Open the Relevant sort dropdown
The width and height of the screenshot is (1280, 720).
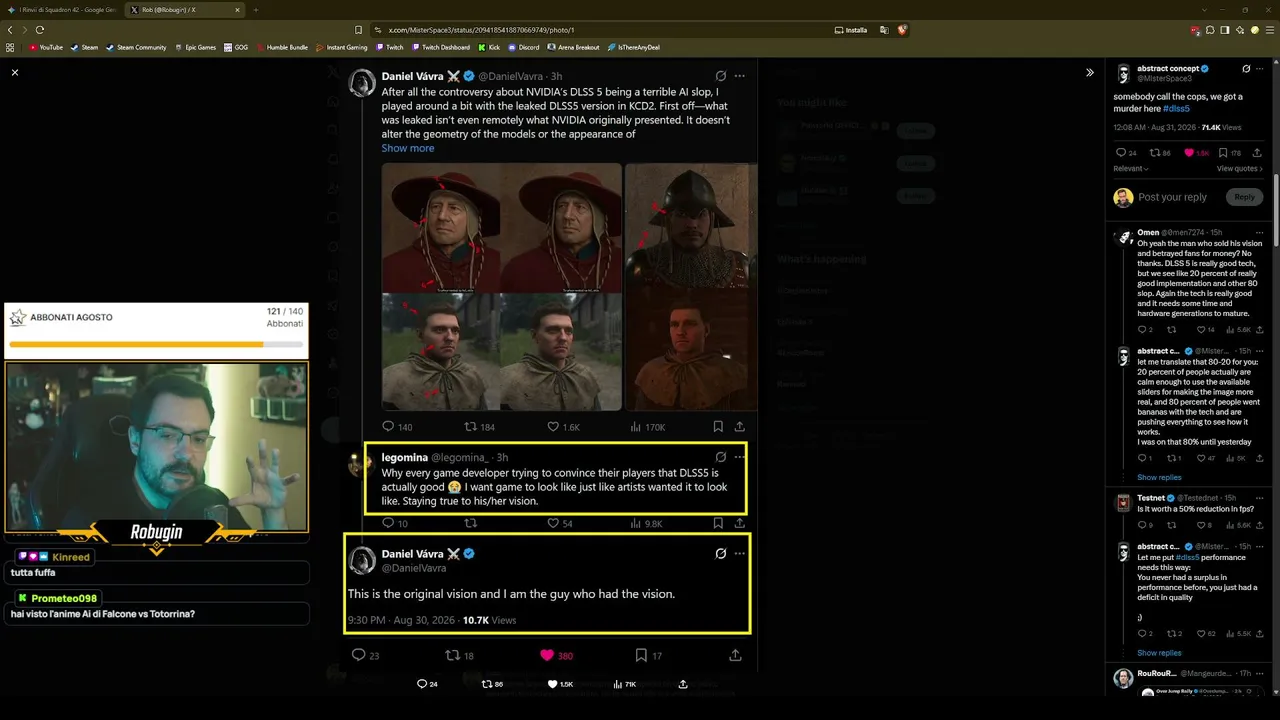(1131, 169)
